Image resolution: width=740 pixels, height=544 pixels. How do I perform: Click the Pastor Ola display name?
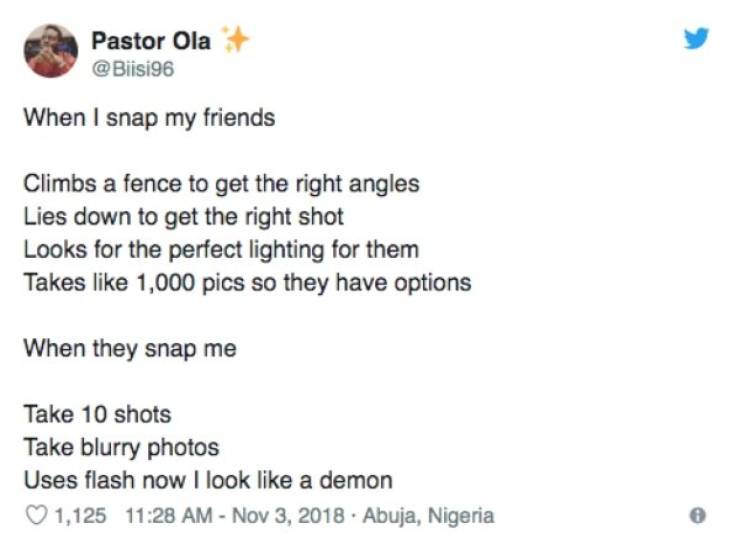click(151, 41)
